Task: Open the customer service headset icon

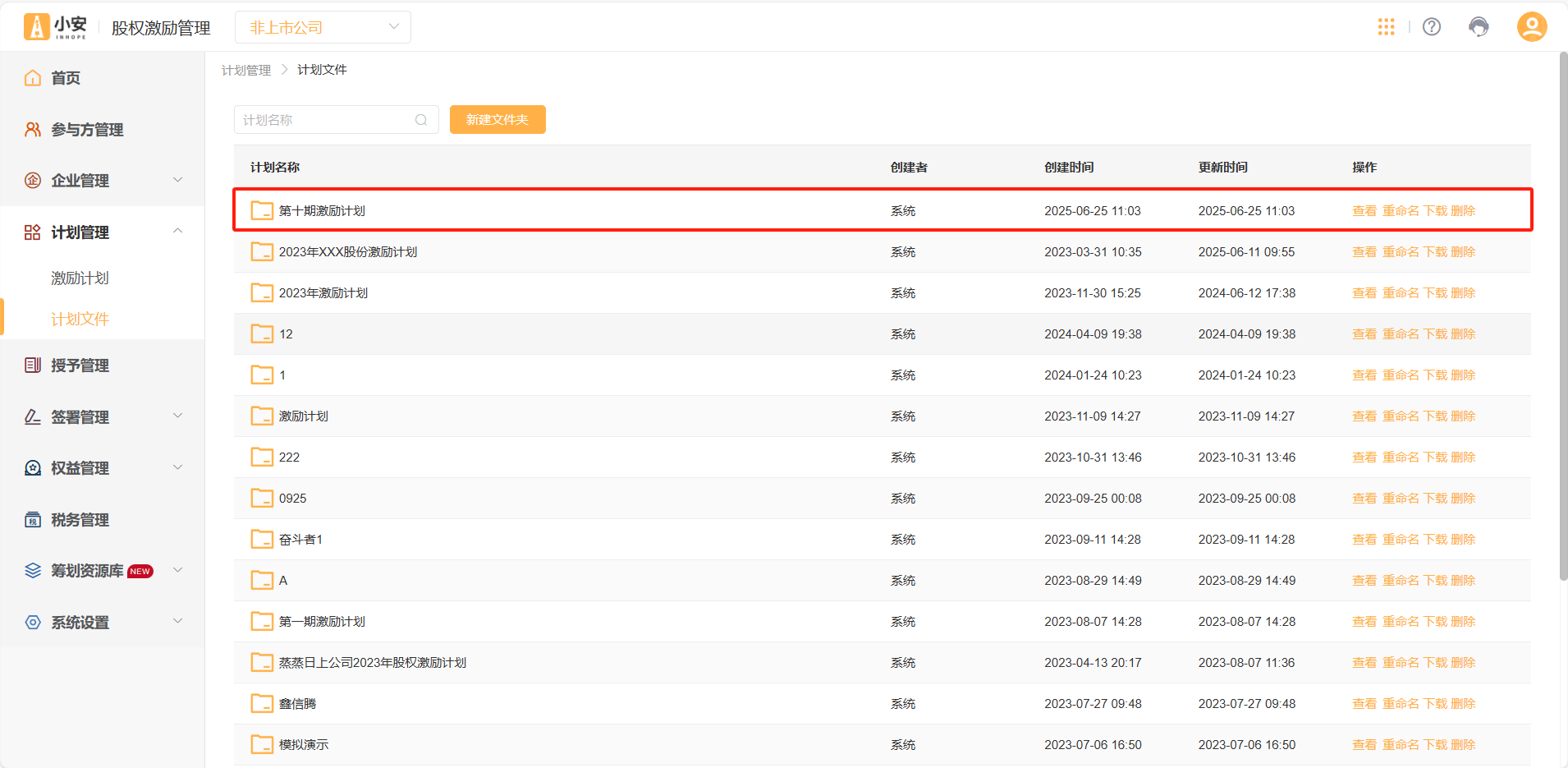Action: coord(1479,27)
